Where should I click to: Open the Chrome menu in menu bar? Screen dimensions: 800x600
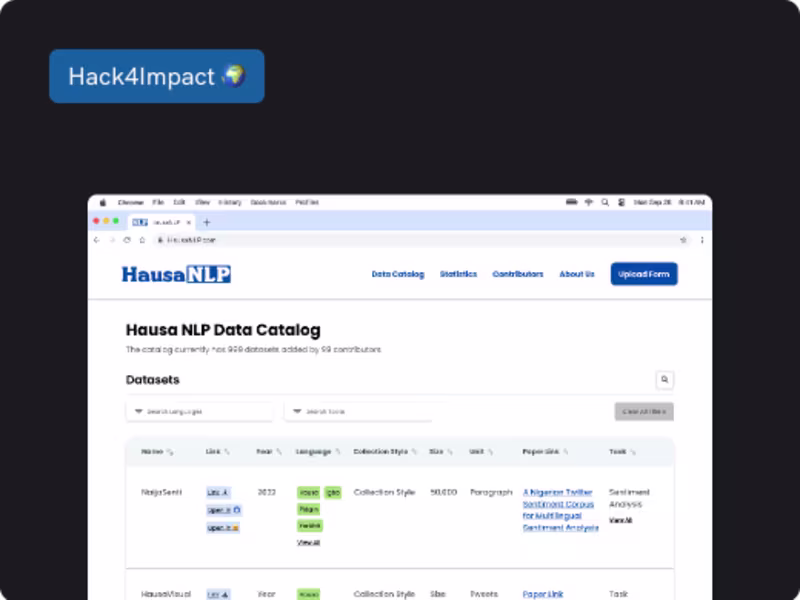click(131, 203)
